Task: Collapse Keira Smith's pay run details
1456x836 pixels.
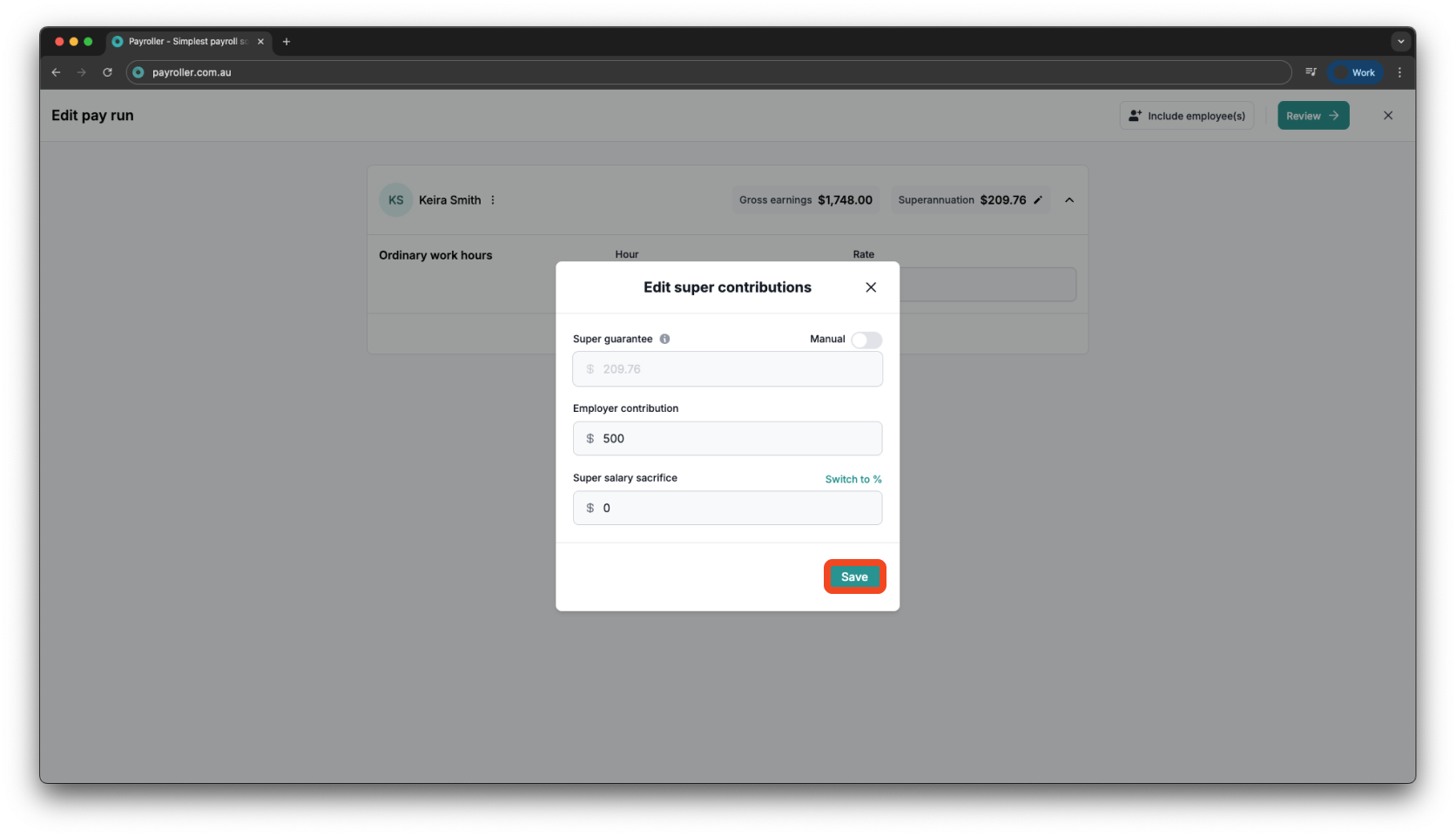Action: coord(1069,199)
